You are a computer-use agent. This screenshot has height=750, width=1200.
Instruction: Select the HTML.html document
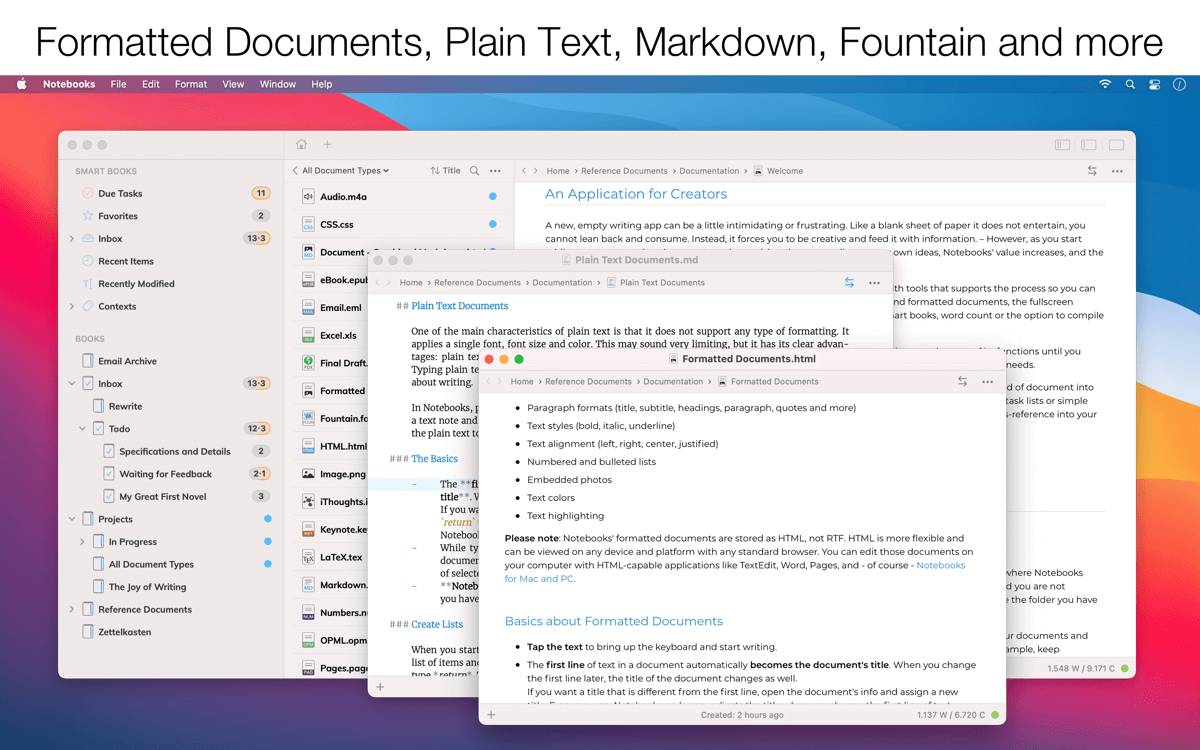tap(343, 446)
